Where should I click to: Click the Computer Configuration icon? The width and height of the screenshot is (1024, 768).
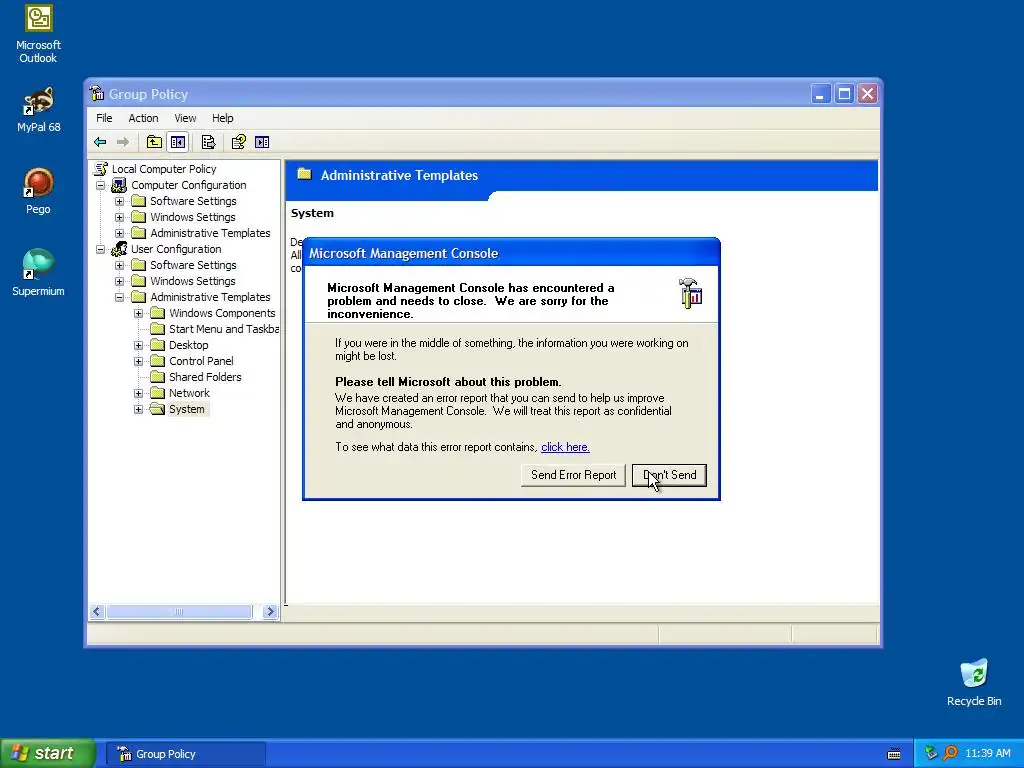coord(119,185)
